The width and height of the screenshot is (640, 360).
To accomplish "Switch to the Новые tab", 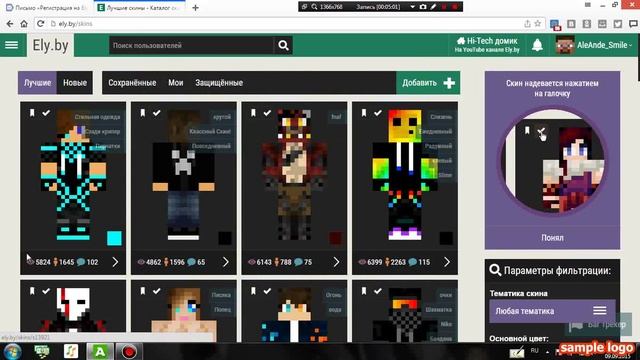I will pos(75,83).
